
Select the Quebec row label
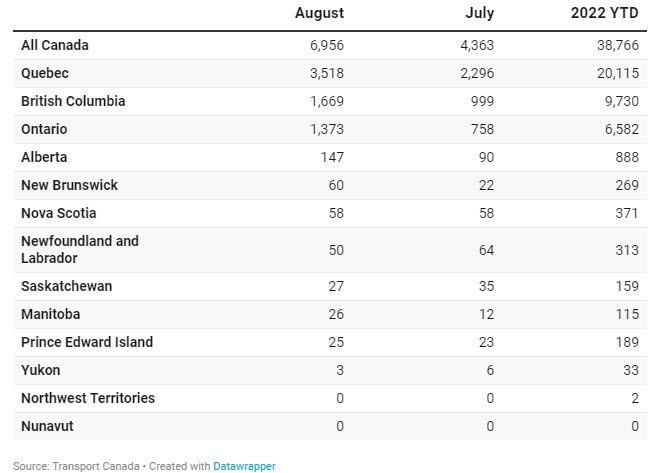coord(45,74)
